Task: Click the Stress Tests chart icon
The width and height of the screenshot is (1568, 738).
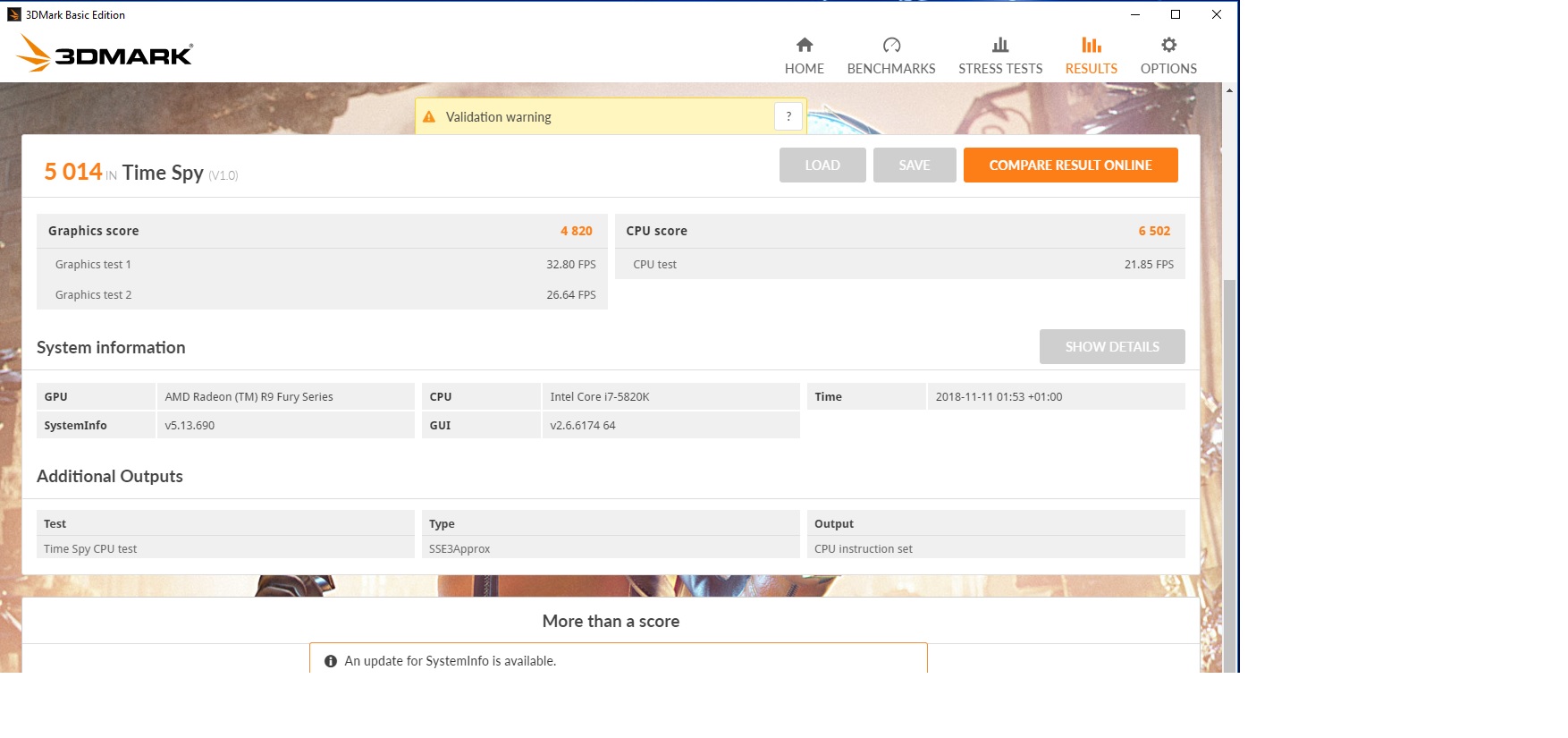Action: (1000, 45)
